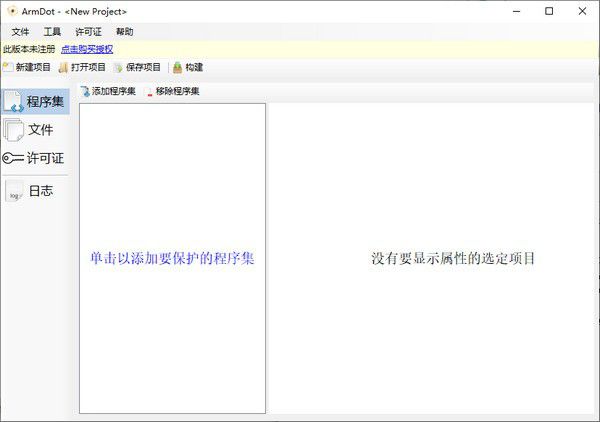Viewport: 600px width, 422px height.
Task: Click the 新建项目 label in the toolbar
Action: coord(33,67)
